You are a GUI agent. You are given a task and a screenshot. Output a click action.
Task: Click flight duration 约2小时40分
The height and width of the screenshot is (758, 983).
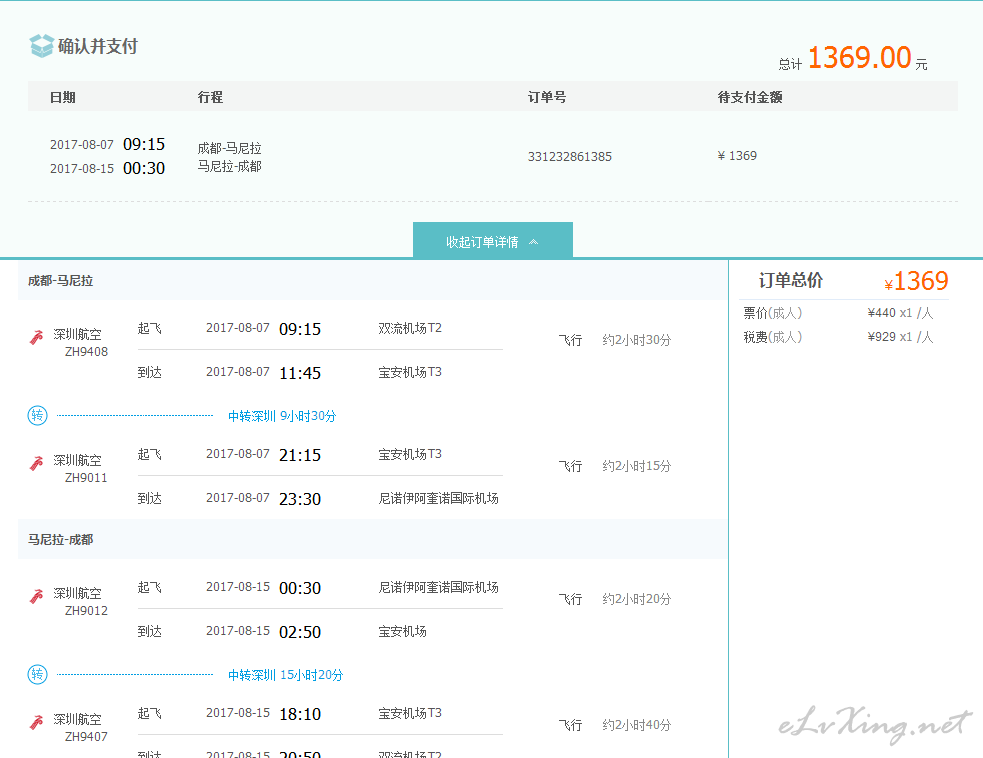pos(636,725)
